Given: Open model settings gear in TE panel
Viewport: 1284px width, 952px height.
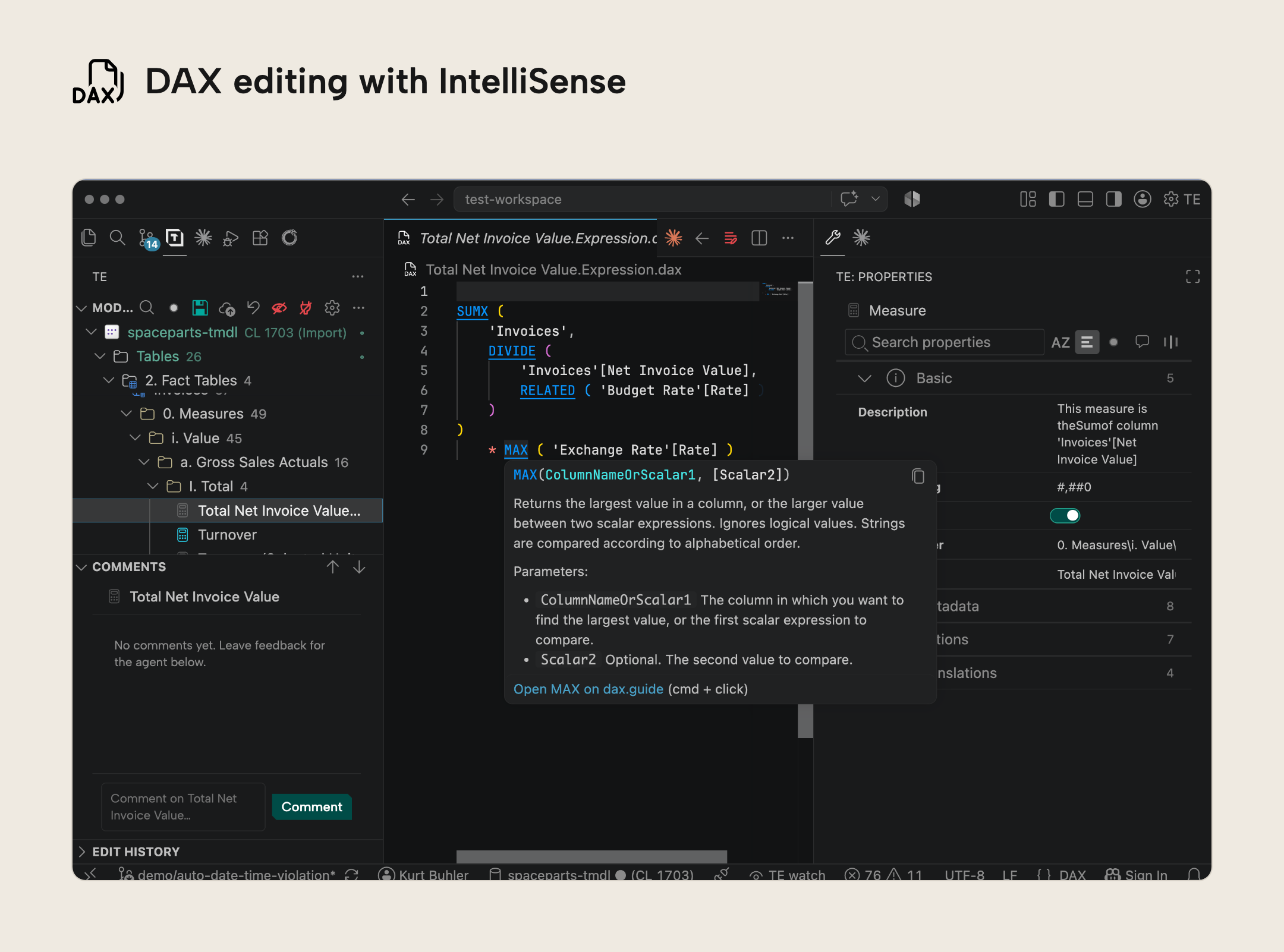Looking at the screenshot, I should click(332, 307).
